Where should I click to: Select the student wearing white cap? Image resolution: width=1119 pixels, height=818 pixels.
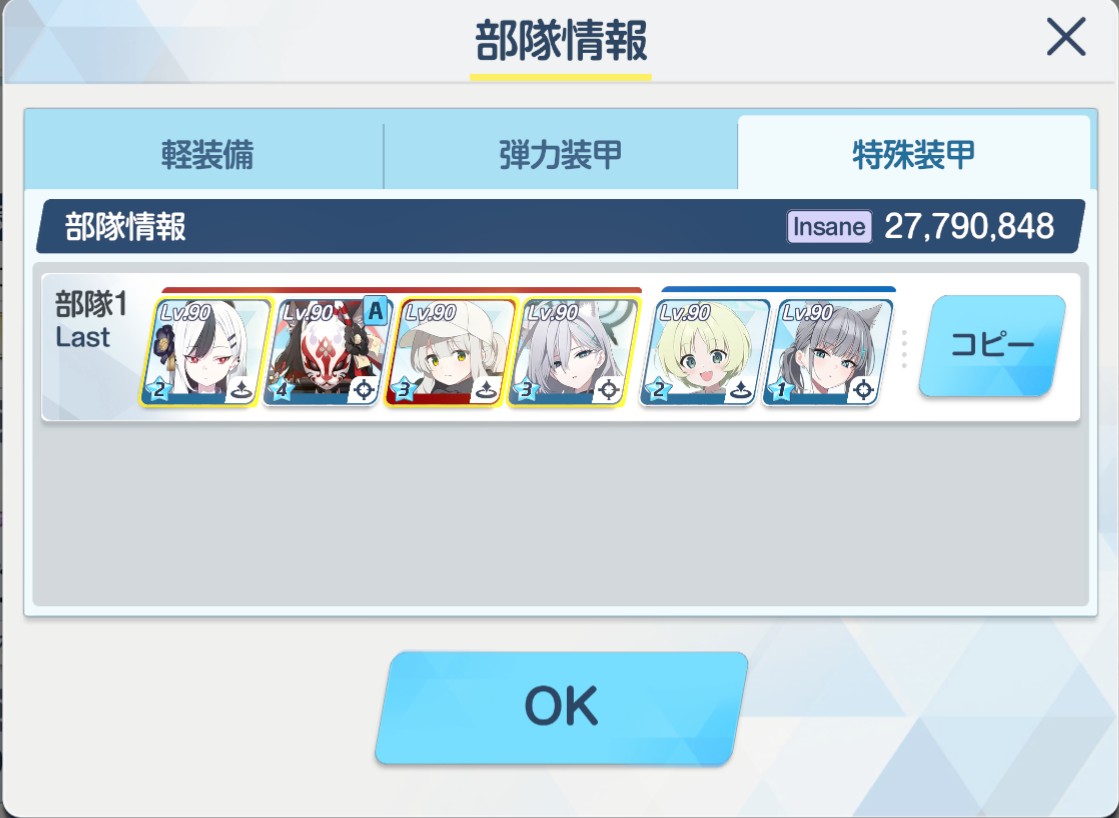(x=450, y=352)
